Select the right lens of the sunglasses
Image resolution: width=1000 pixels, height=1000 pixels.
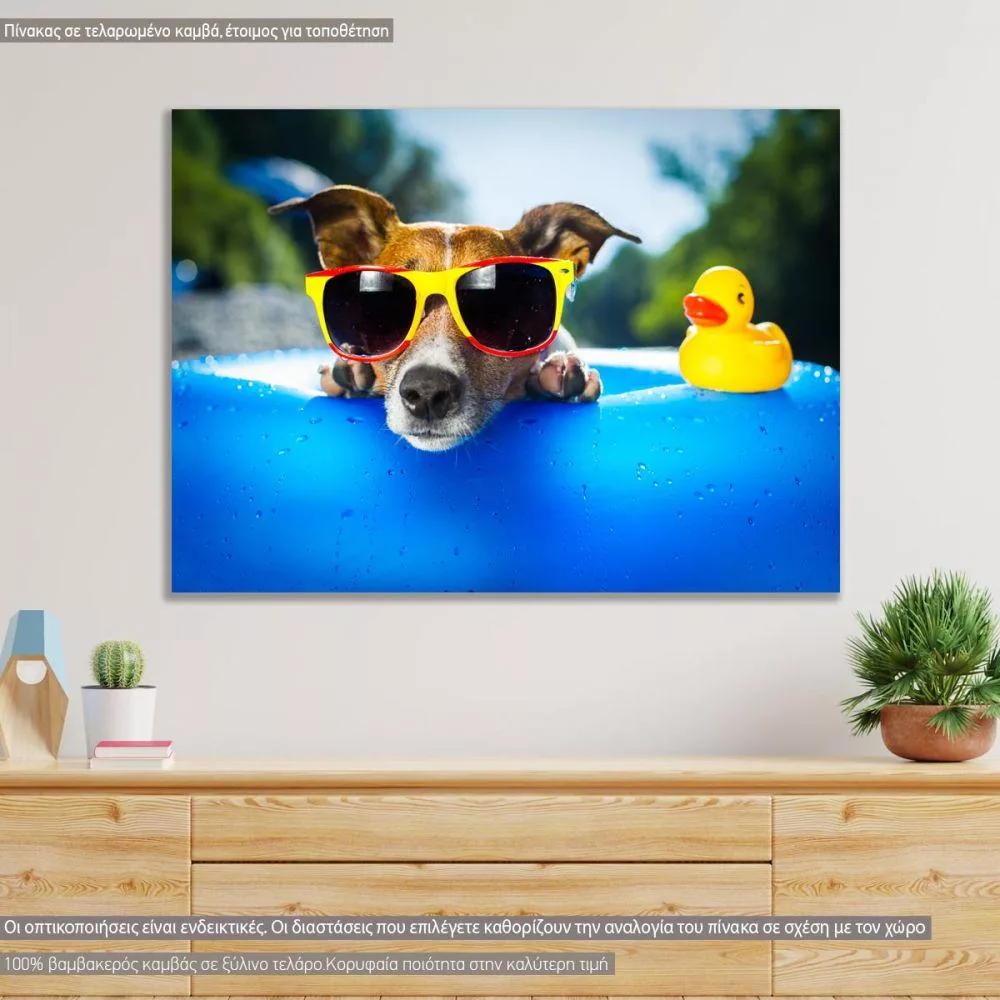click(x=506, y=305)
